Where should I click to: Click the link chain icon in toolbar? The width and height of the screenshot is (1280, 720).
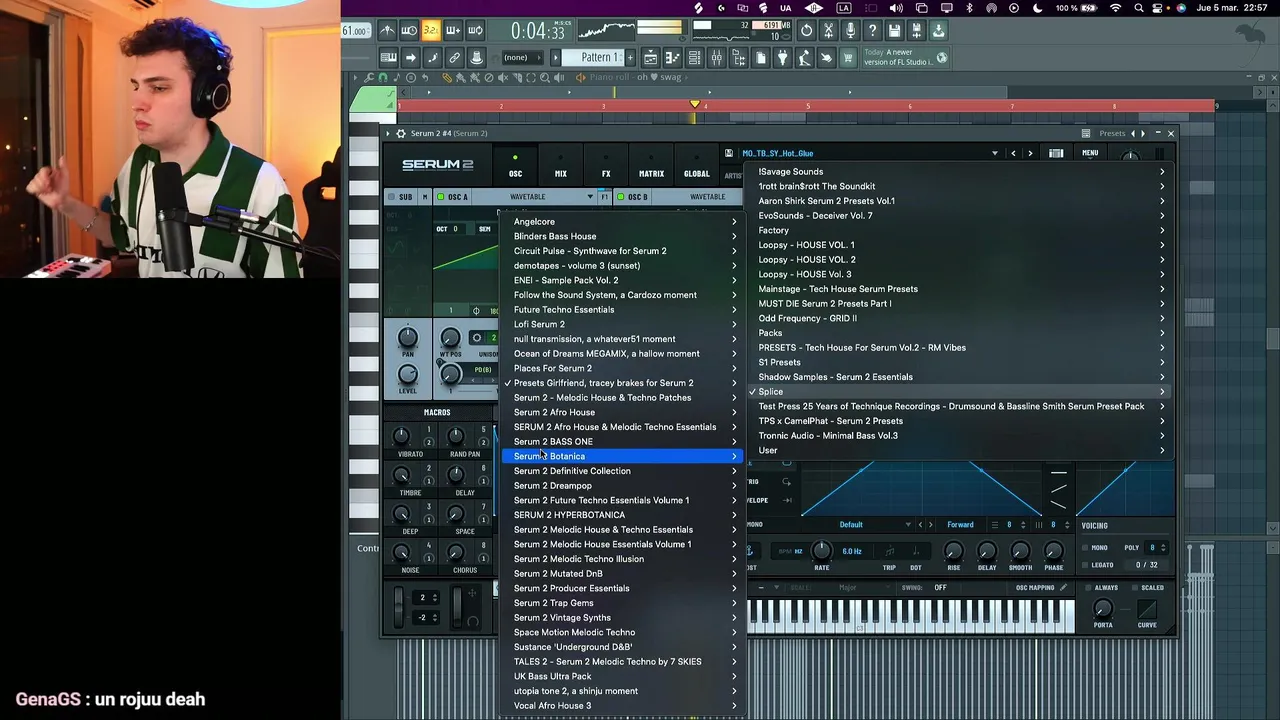coord(454,57)
